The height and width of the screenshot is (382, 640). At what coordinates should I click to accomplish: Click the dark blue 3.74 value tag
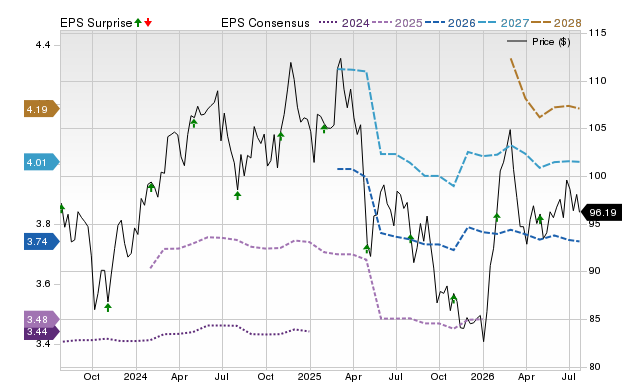42,242
